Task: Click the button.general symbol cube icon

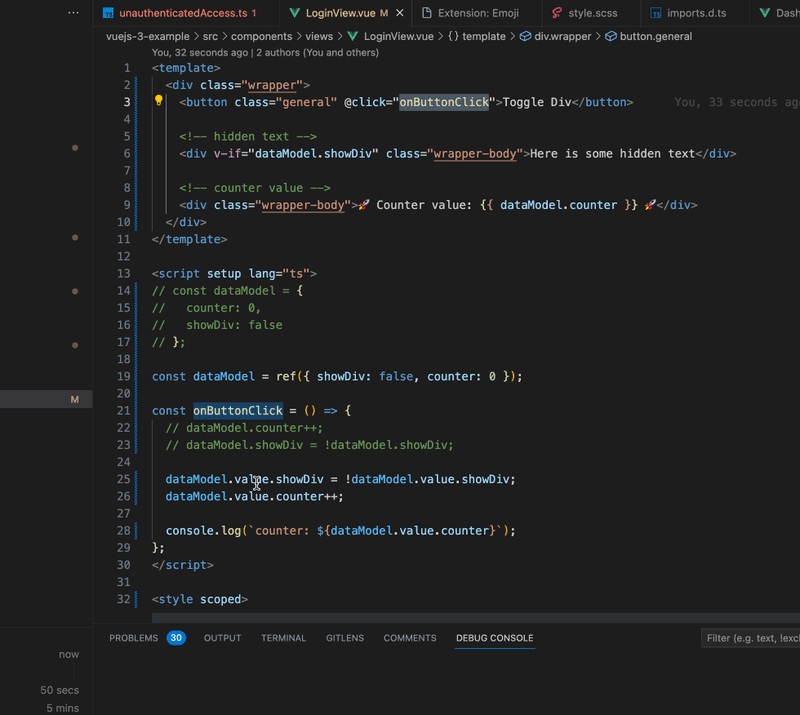Action: 611,36
